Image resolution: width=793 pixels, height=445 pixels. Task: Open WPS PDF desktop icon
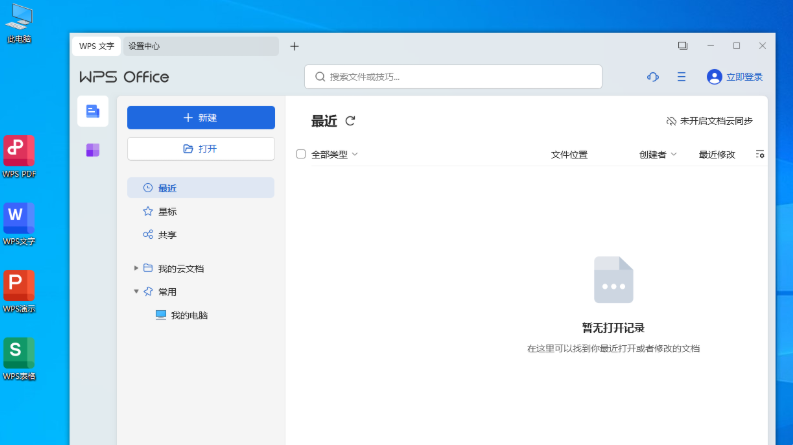[x=19, y=151]
